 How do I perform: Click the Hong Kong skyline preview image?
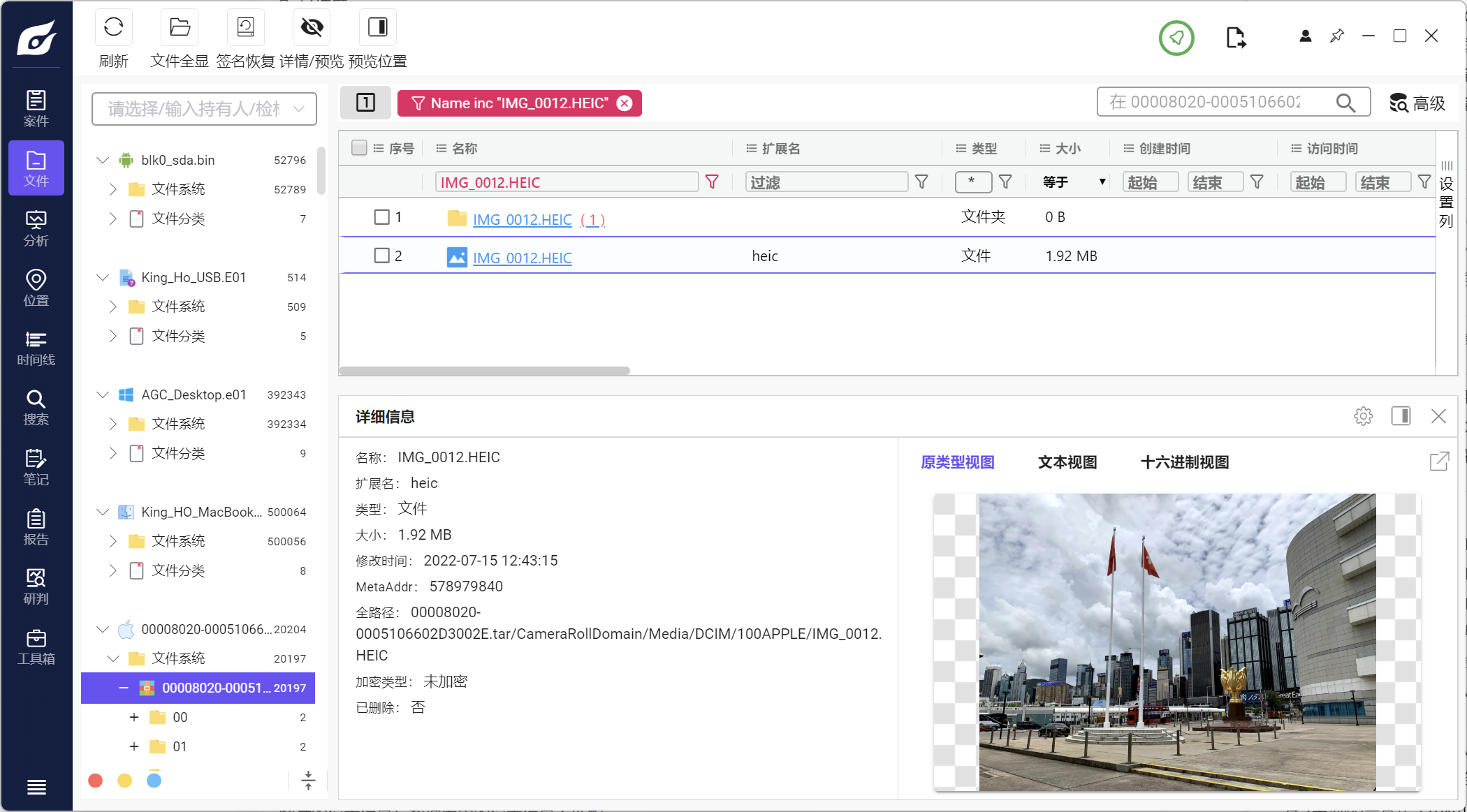pos(1177,642)
